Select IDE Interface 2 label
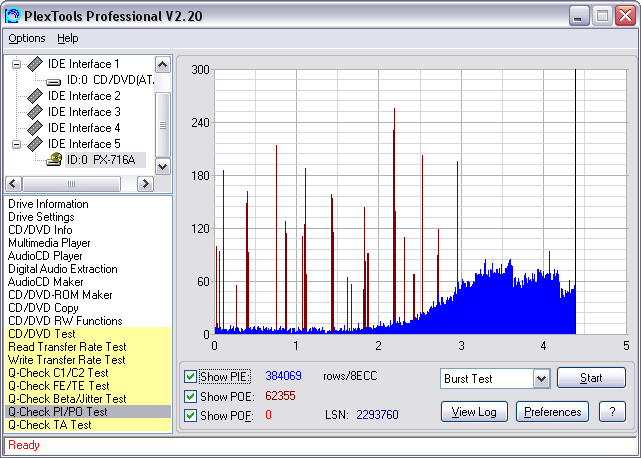641x458 pixels. 84,96
